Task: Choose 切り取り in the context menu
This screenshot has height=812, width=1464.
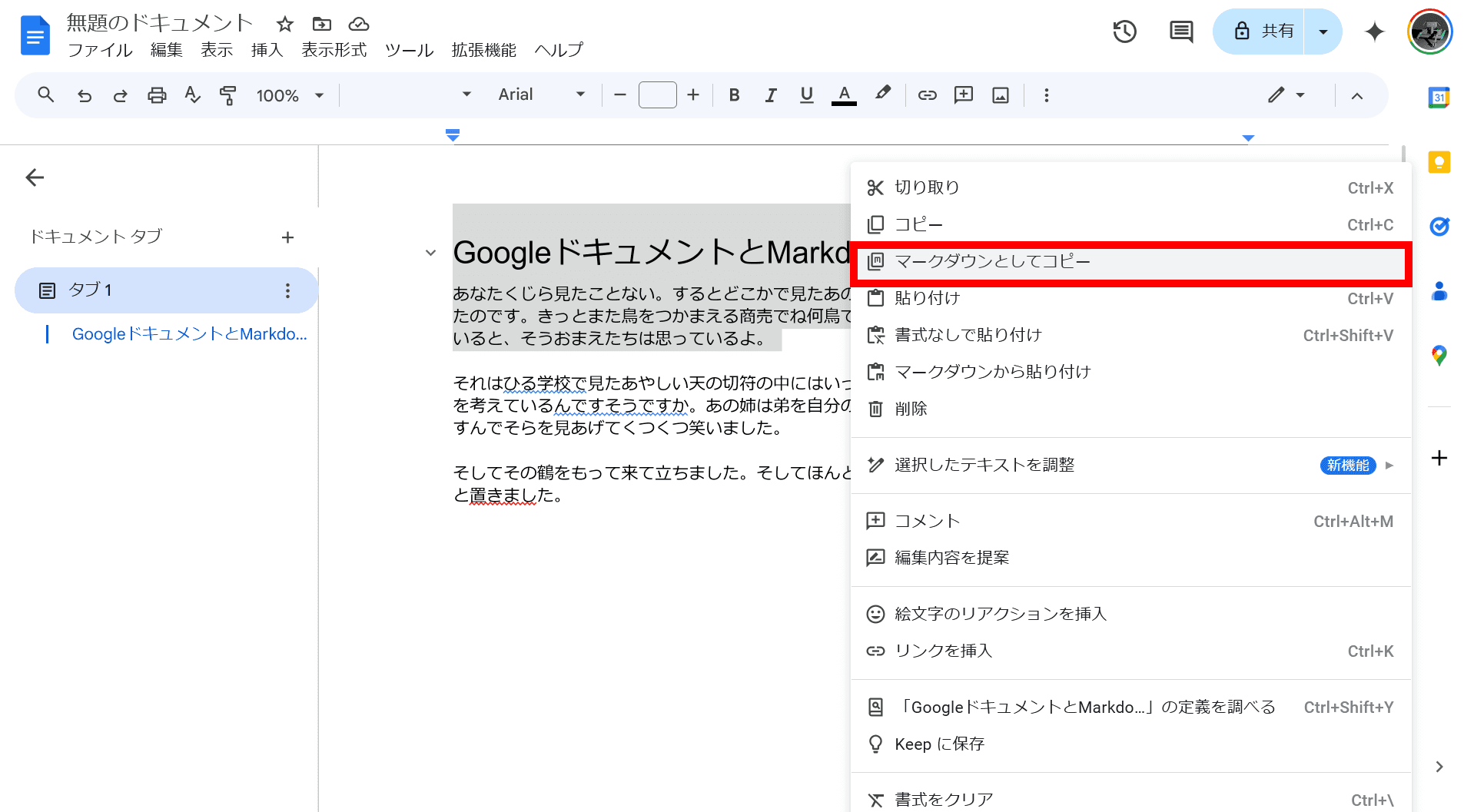Action: (1130, 187)
